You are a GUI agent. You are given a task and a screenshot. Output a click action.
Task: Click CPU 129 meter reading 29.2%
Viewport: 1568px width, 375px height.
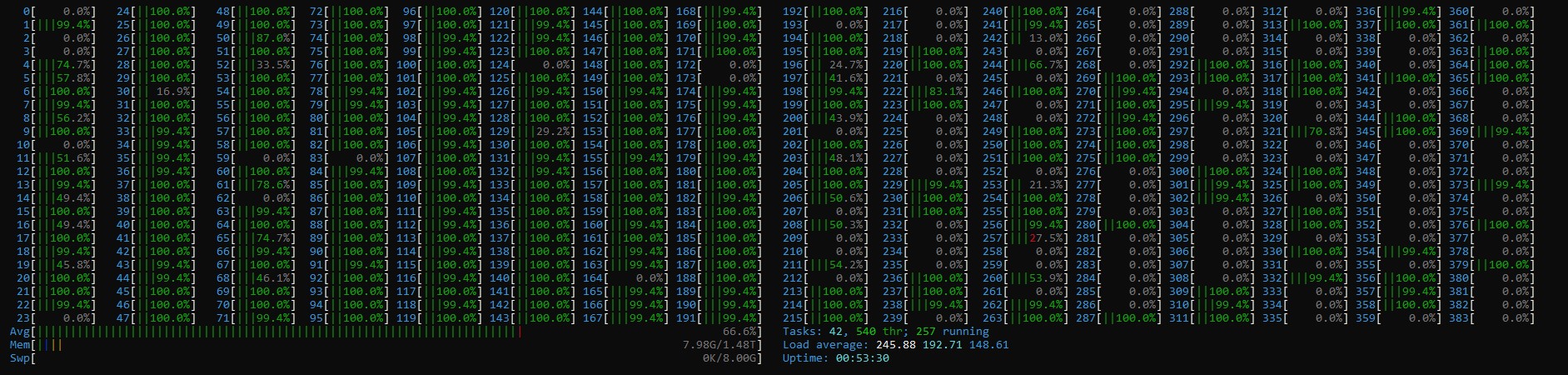click(x=533, y=132)
